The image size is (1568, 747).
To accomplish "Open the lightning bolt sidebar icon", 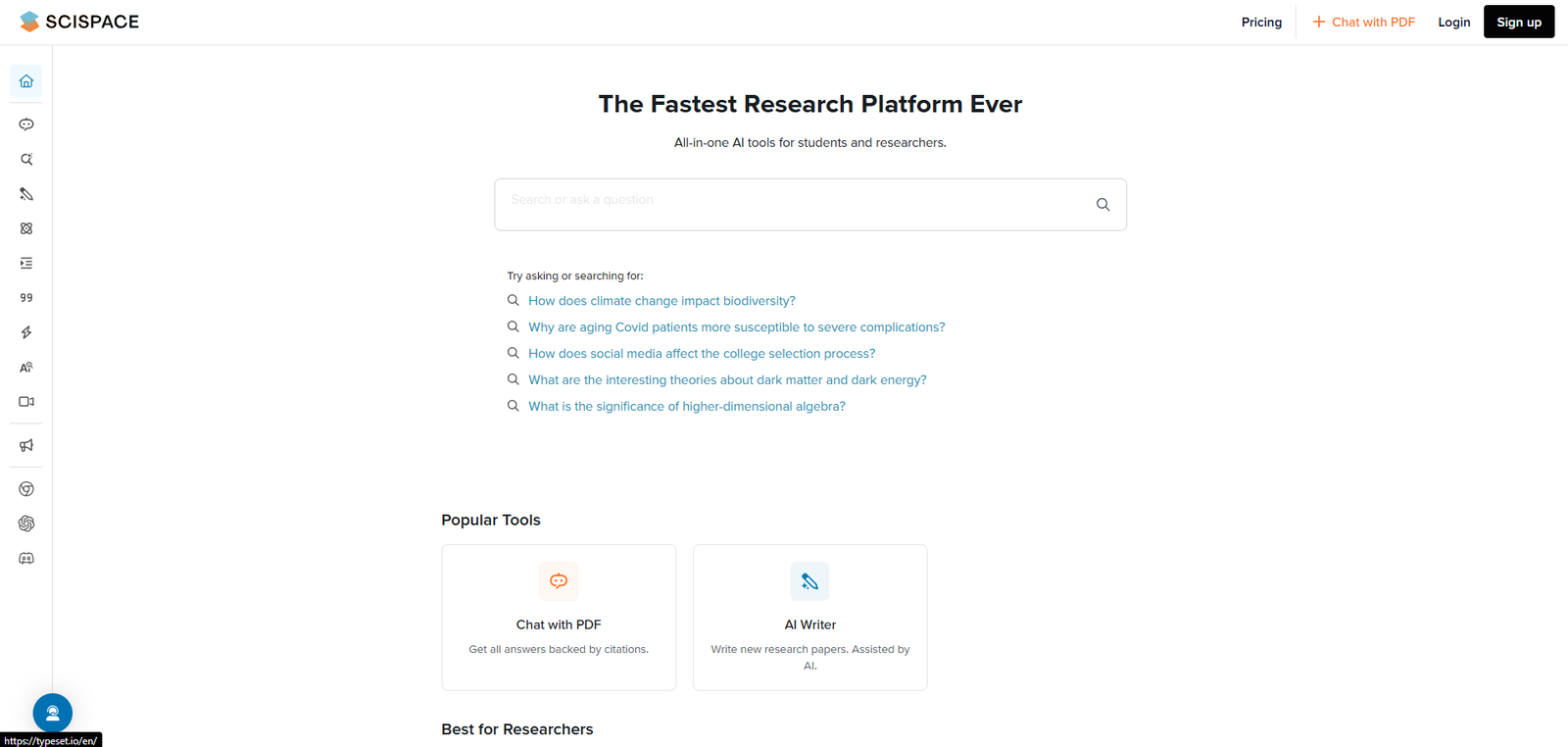I will 26,332.
